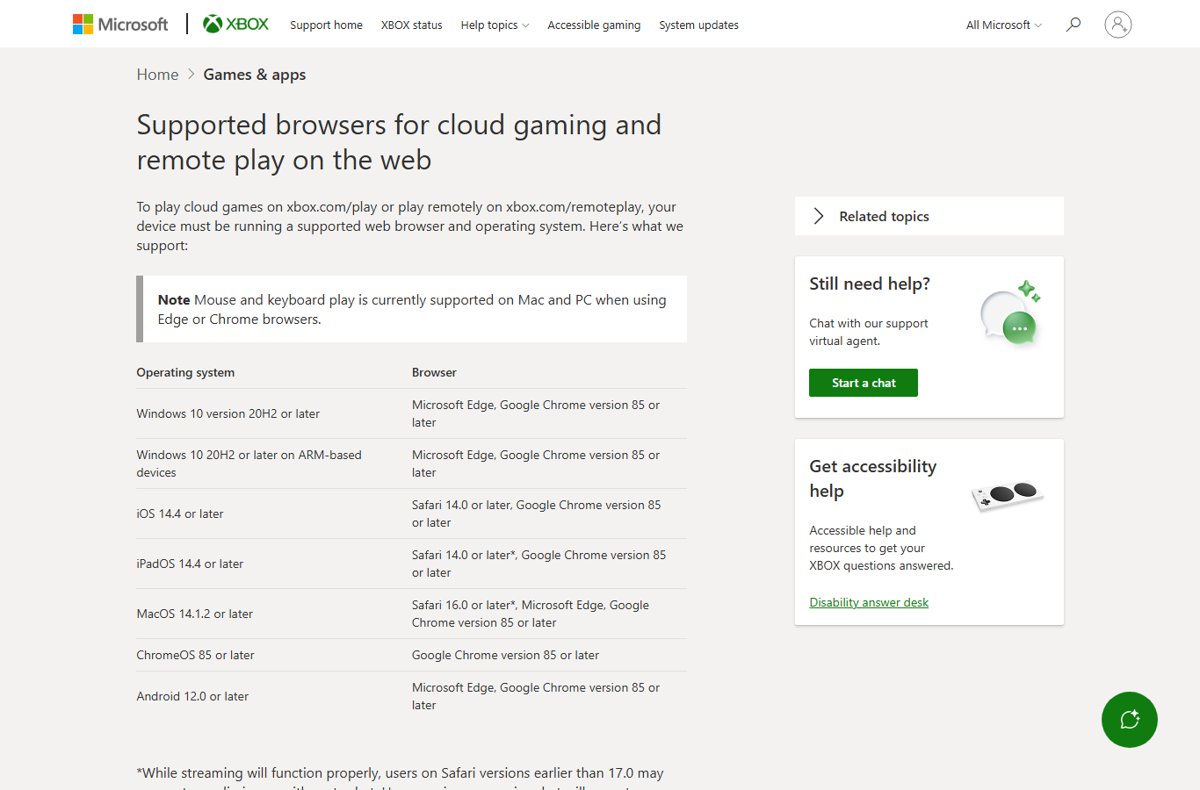Screen dimensions: 1200x790
Task: Click the account sign-in avatar icon
Action: tap(1118, 24)
